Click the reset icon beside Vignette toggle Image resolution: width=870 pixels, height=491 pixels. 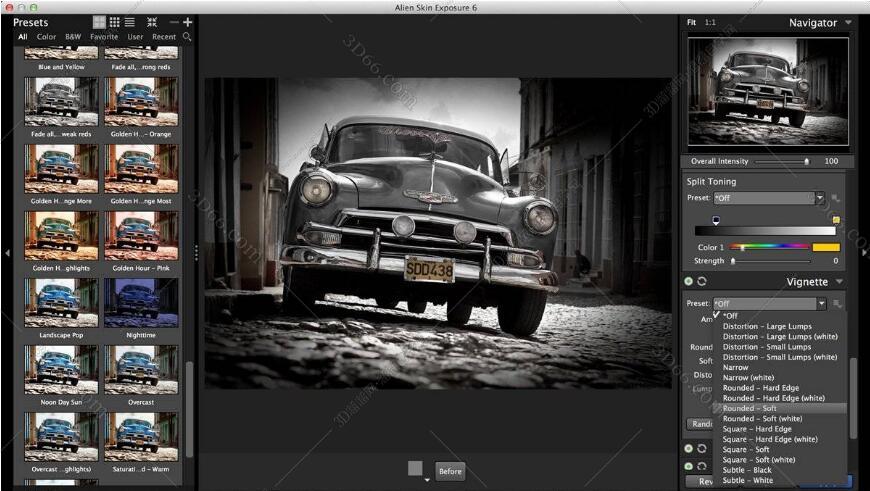pos(703,282)
